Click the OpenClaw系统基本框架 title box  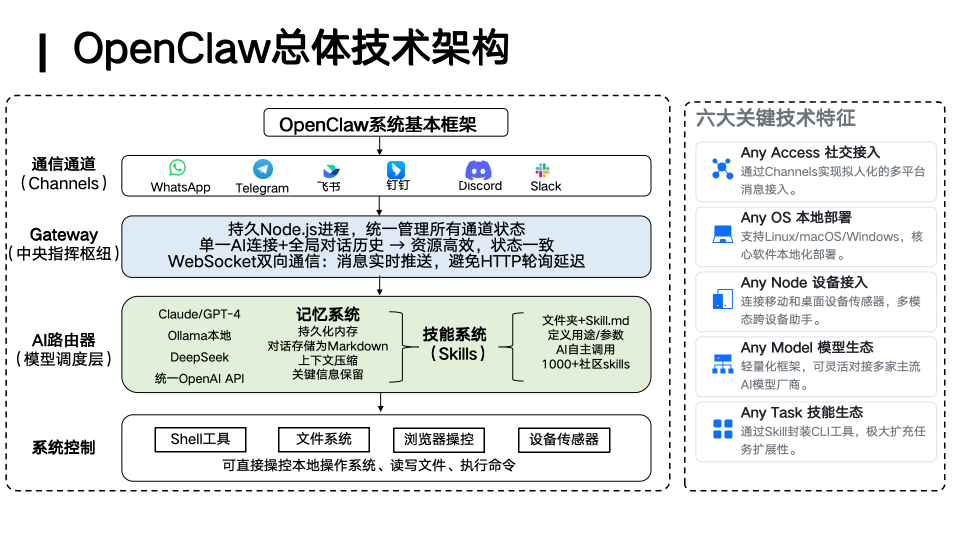[x=385, y=124]
